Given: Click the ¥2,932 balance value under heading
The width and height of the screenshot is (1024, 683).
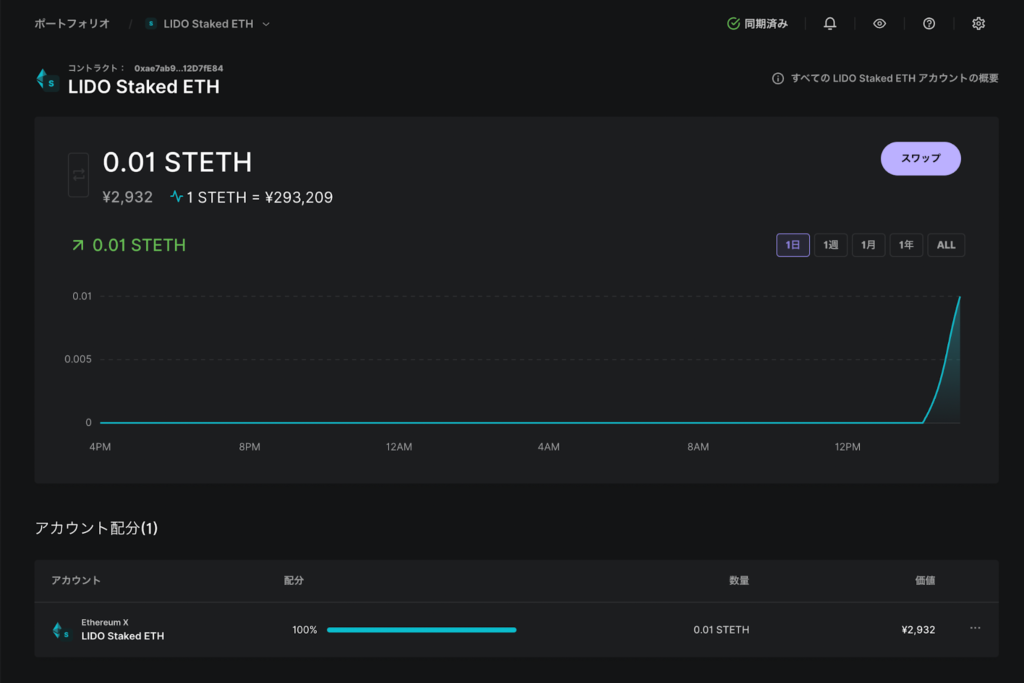Looking at the screenshot, I should (x=127, y=197).
